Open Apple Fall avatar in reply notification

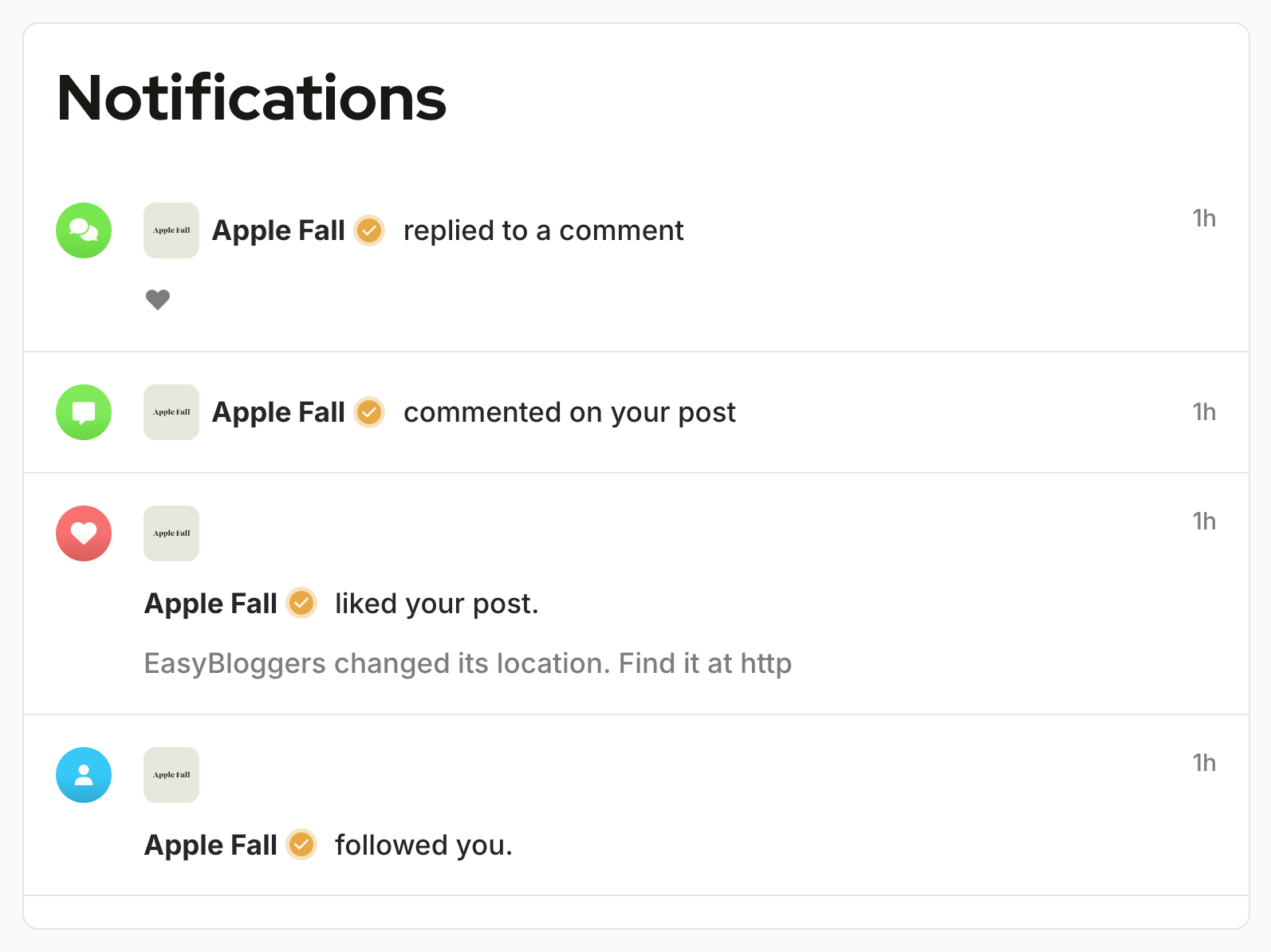click(x=171, y=230)
